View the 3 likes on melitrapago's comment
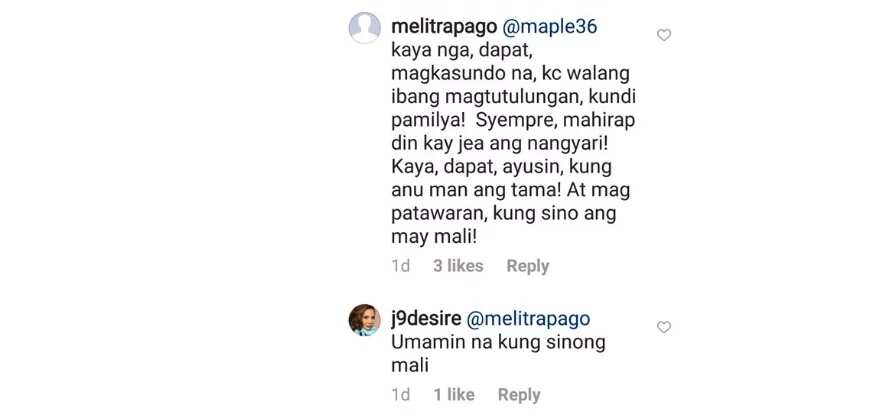The height and width of the screenshot is (417, 876). (458, 266)
